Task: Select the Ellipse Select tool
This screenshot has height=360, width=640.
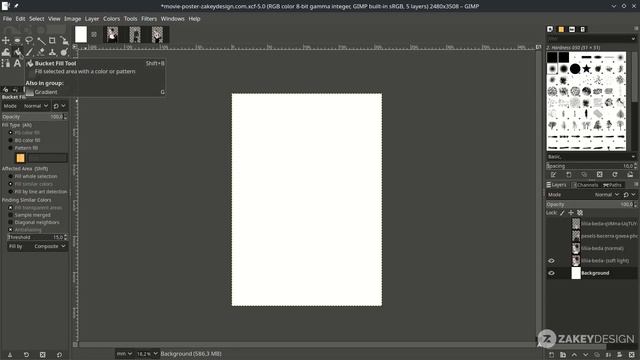Action: pos(17,40)
